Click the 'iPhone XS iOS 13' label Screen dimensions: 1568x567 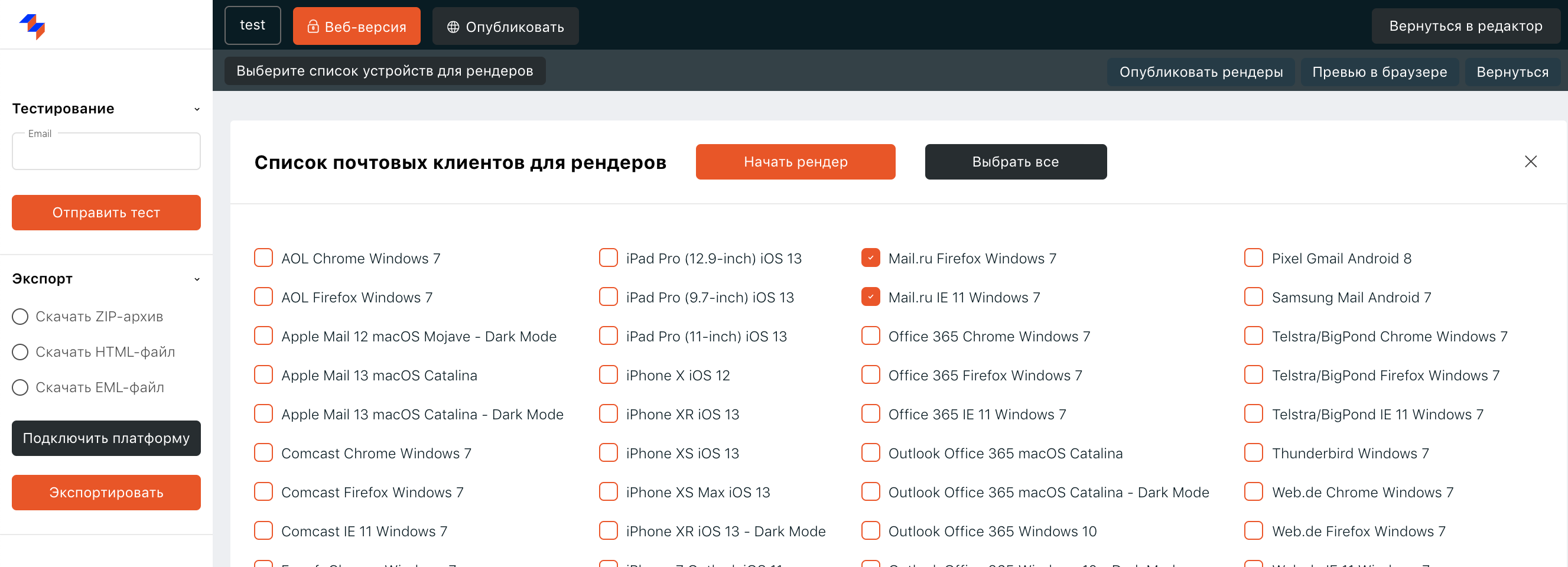coord(682,453)
